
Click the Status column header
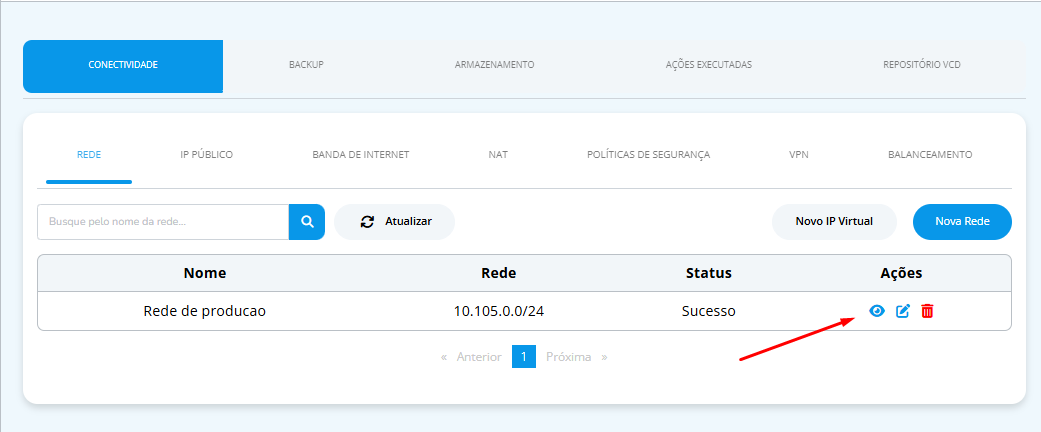(708, 273)
